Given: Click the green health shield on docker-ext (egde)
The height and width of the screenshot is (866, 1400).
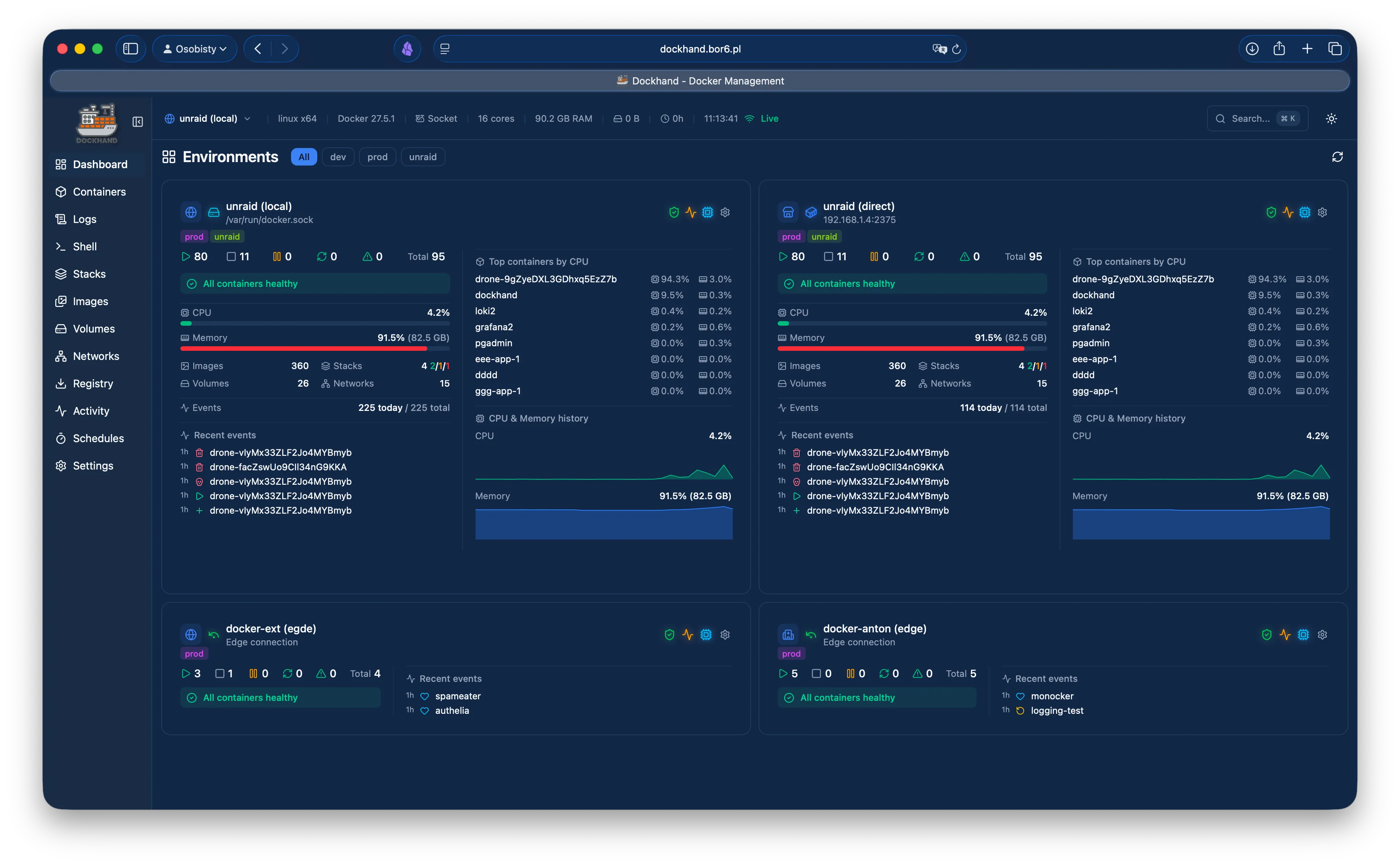Looking at the screenshot, I should 669,635.
